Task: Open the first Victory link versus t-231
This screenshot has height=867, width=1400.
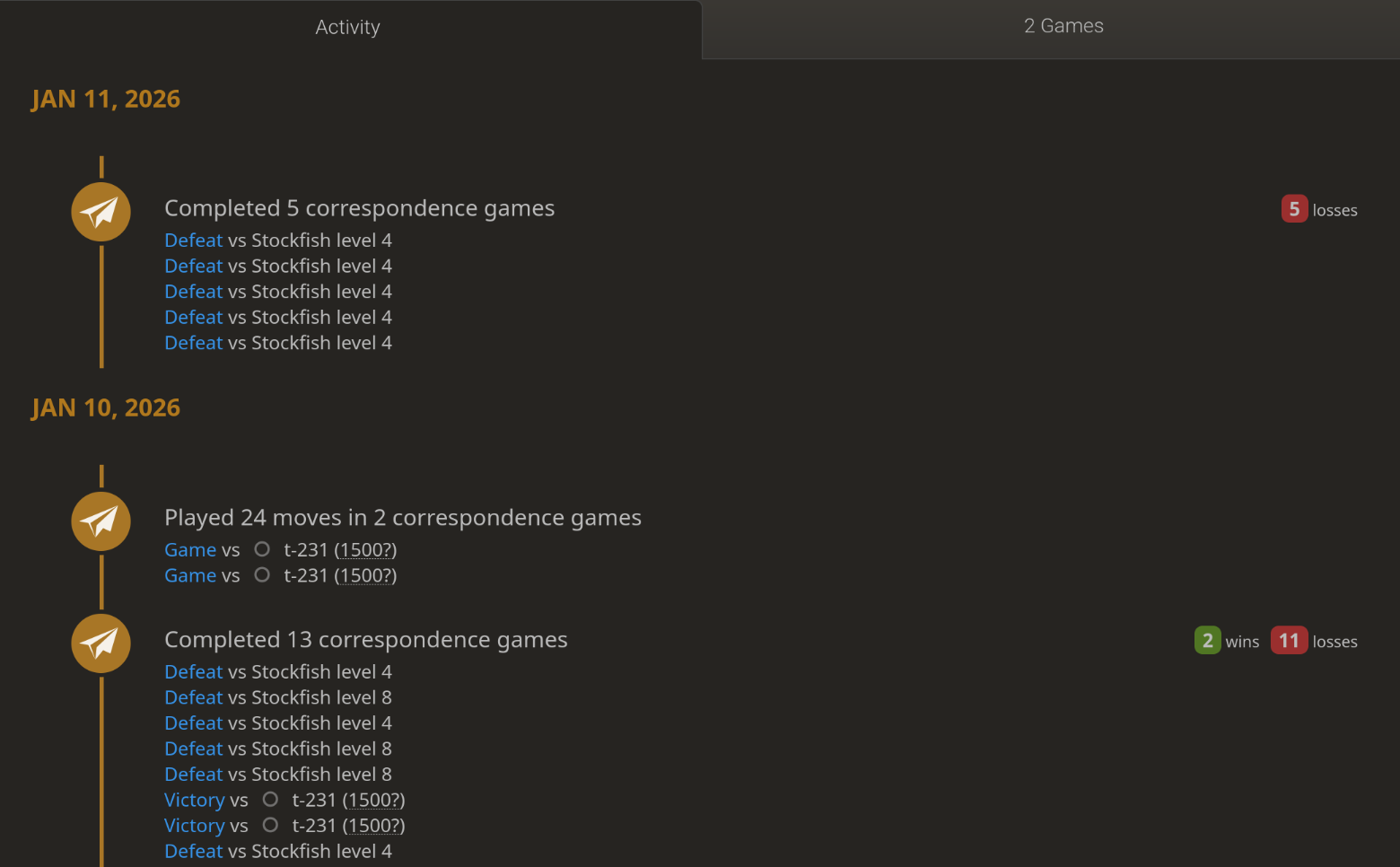Action: [x=195, y=801]
